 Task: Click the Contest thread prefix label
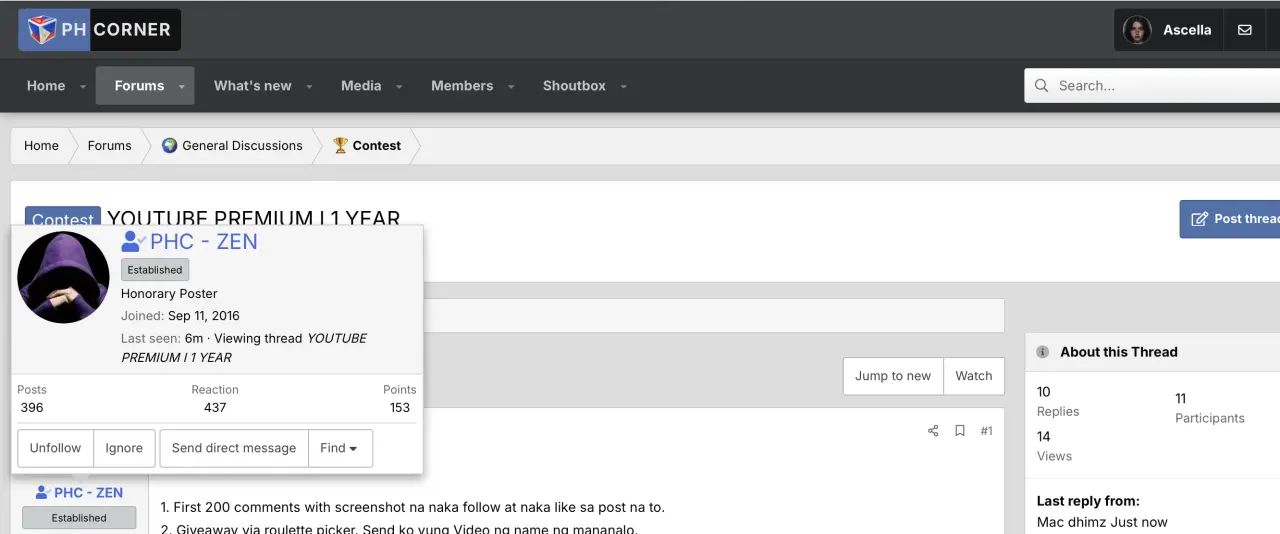click(x=63, y=219)
